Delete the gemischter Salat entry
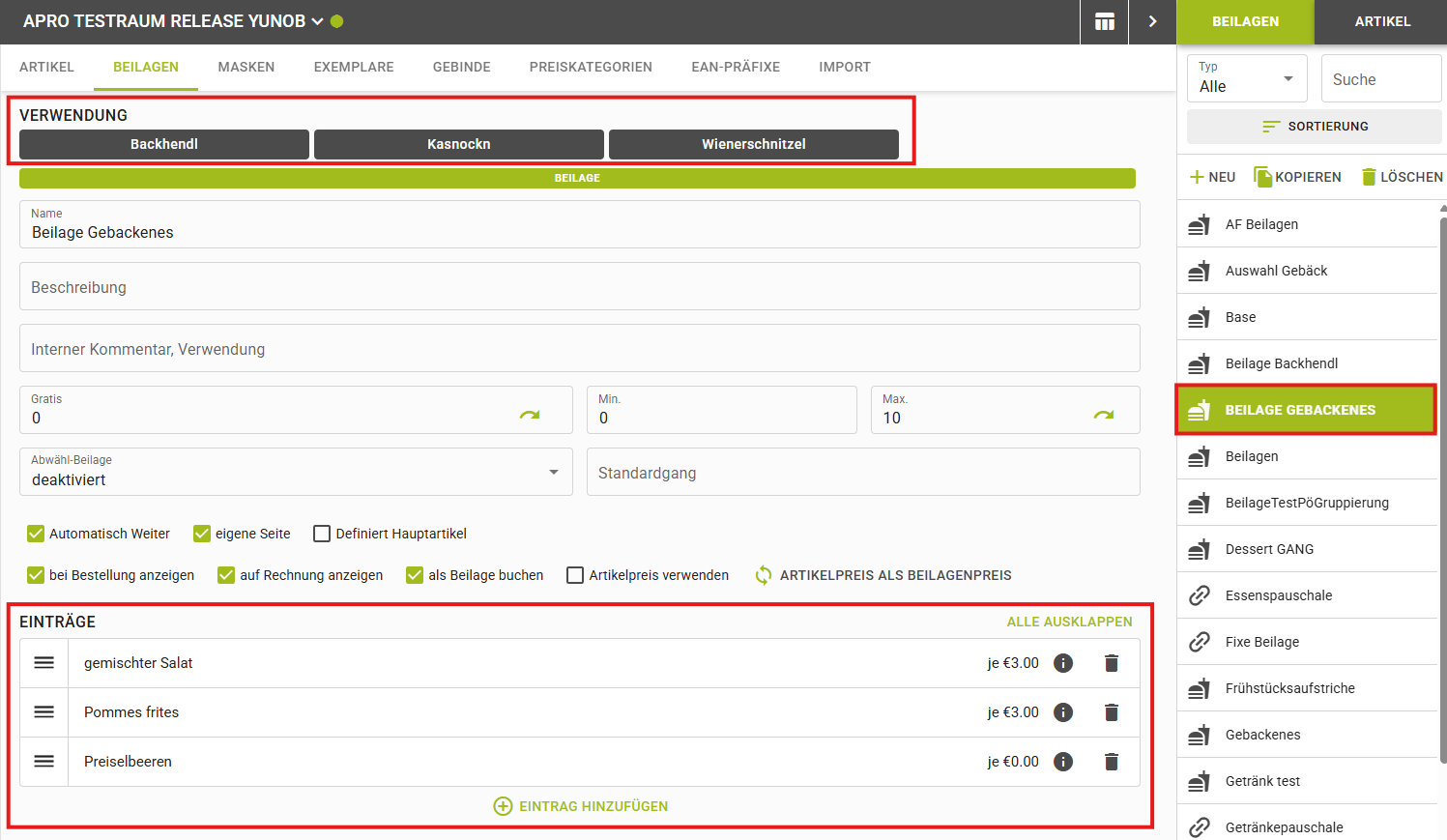 pyautogui.click(x=1112, y=663)
